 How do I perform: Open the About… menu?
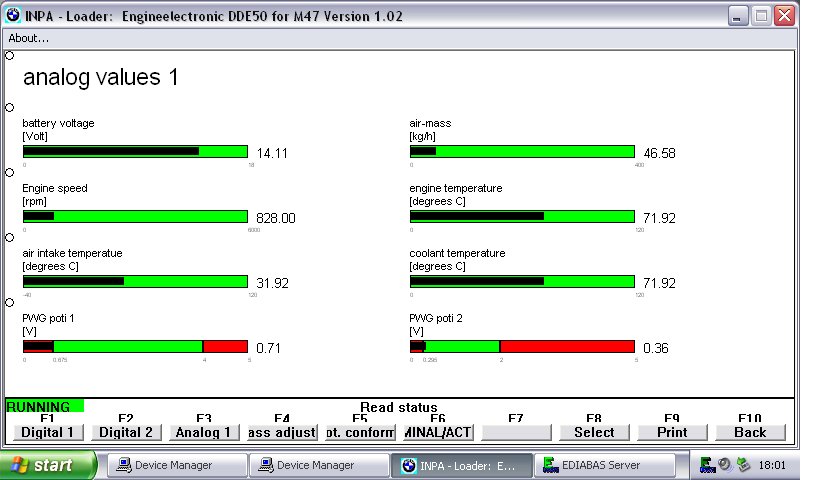(x=29, y=38)
